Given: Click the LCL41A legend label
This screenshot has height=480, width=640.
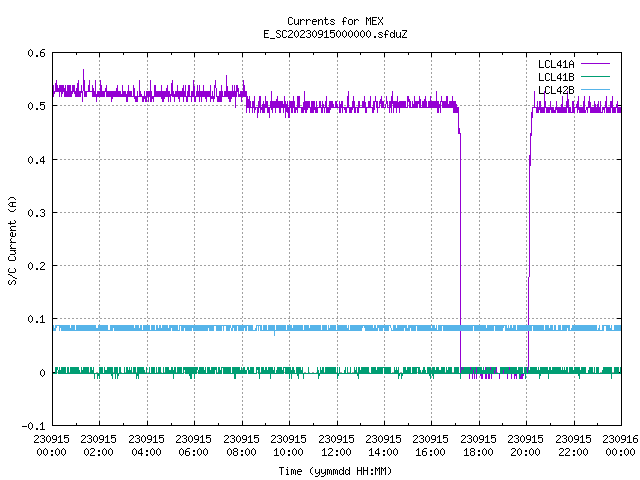Looking at the screenshot, I should [556, 64].
